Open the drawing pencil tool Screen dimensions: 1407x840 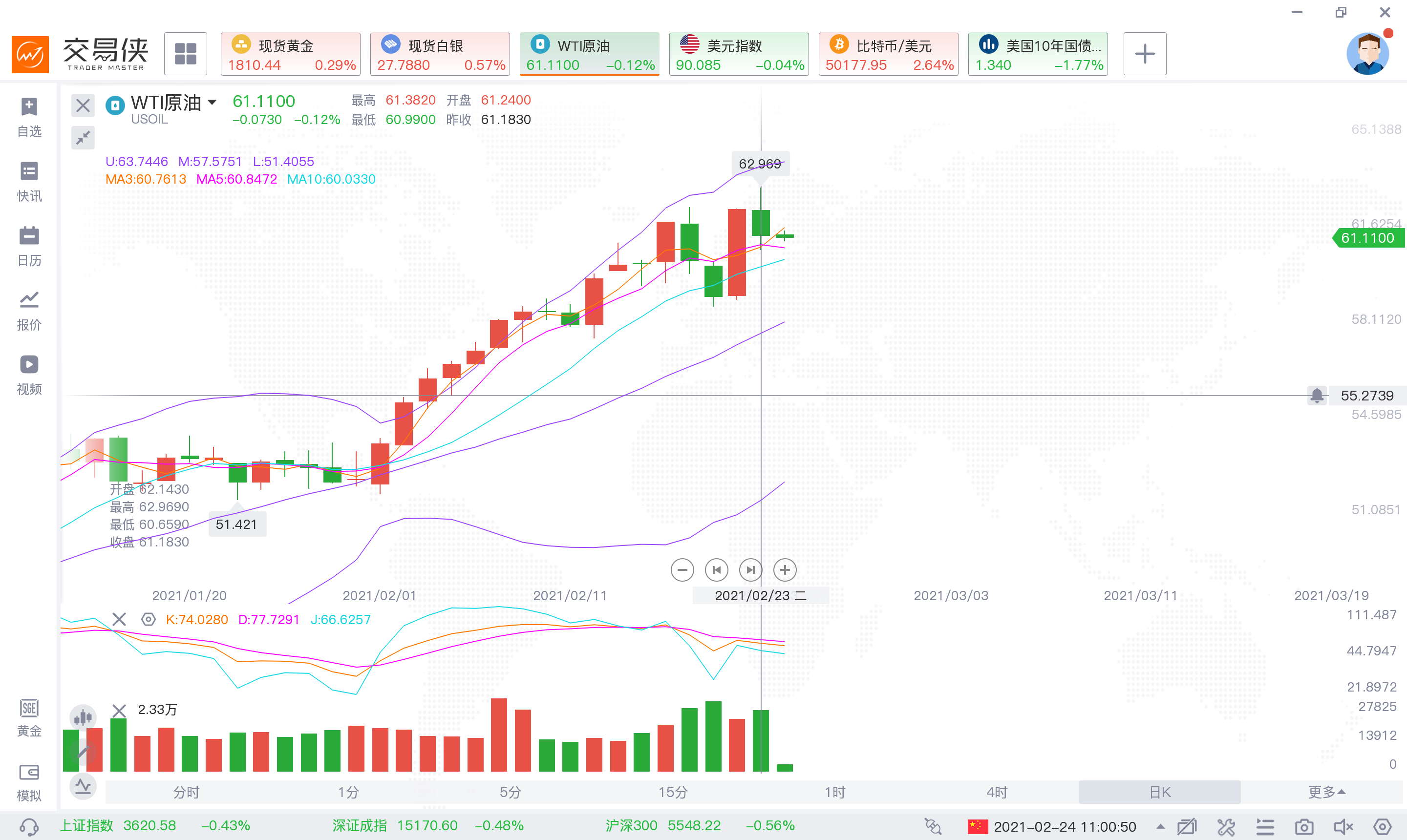tap(83, 752)
